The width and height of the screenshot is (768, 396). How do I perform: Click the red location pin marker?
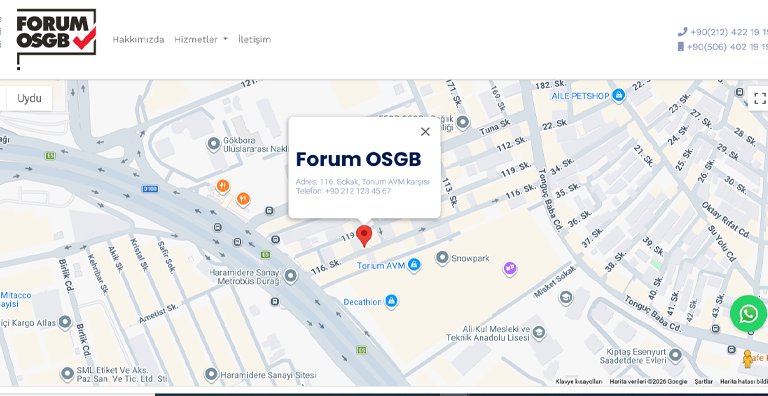(x=364, y=236)
